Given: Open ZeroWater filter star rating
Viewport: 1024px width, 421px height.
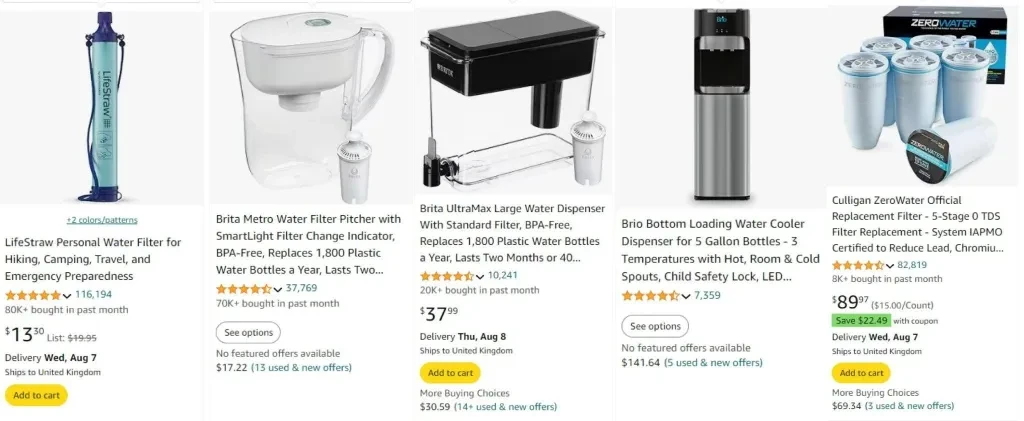Looking at the screenshot, I should coord(858,265).
